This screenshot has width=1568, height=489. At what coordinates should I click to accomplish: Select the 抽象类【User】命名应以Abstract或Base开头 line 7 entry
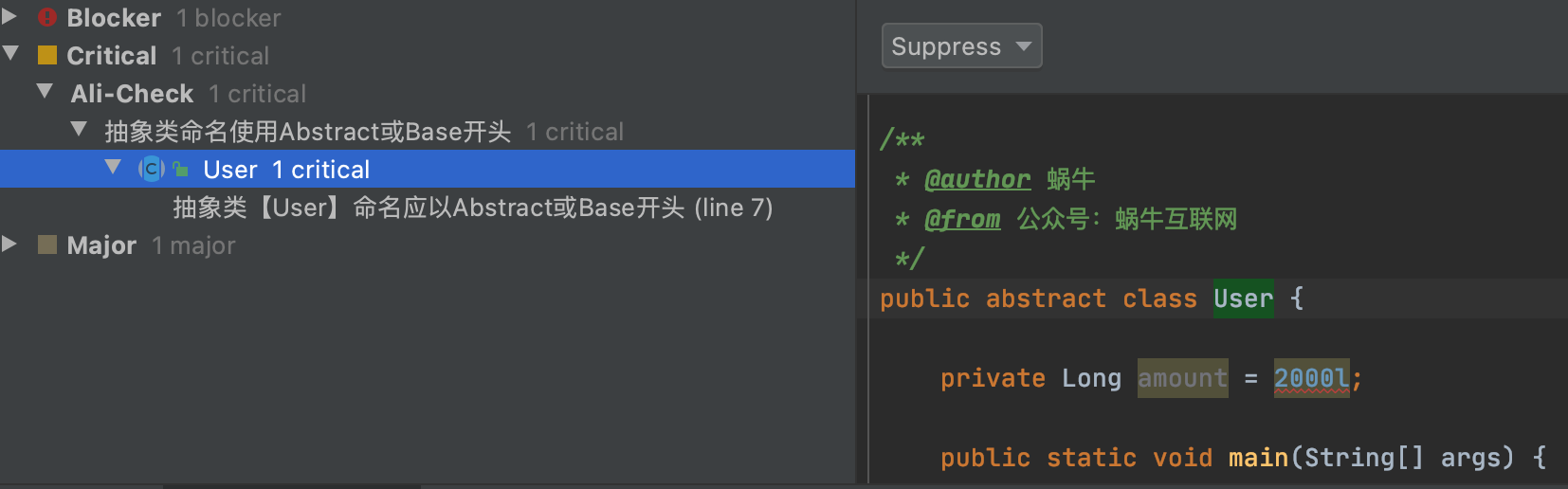[472, 208]
